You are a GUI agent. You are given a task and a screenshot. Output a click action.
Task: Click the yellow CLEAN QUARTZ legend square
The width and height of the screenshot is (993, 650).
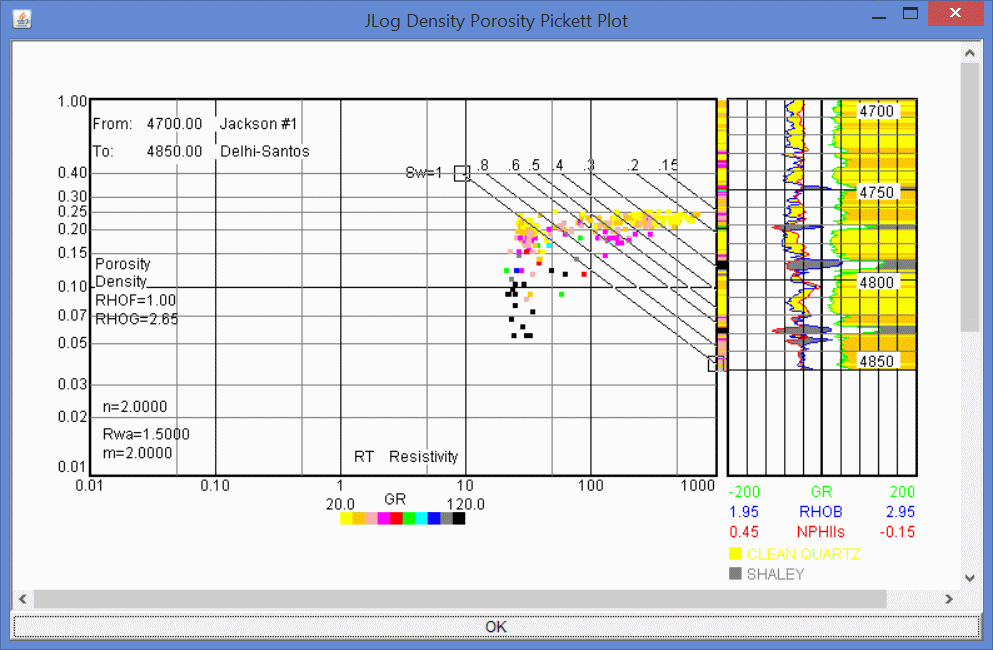tap(735, 554)
